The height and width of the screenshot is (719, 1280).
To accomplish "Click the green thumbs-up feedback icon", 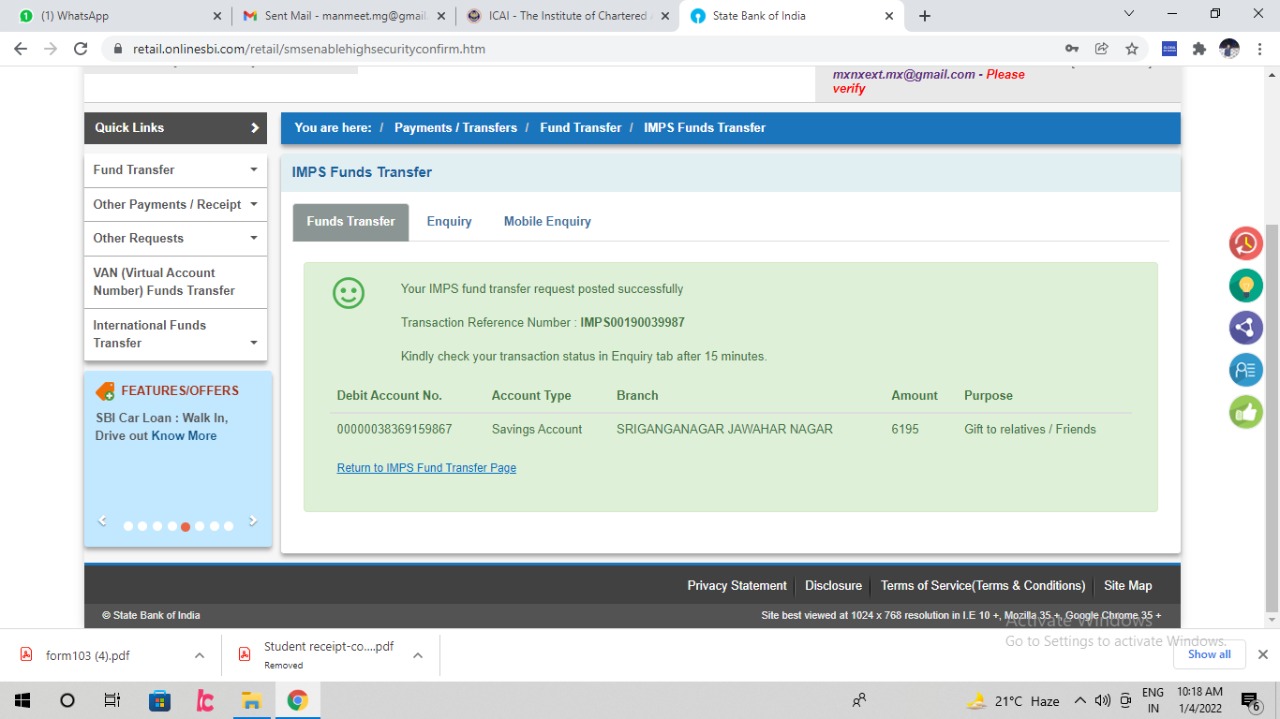I will coord(1246,412).
